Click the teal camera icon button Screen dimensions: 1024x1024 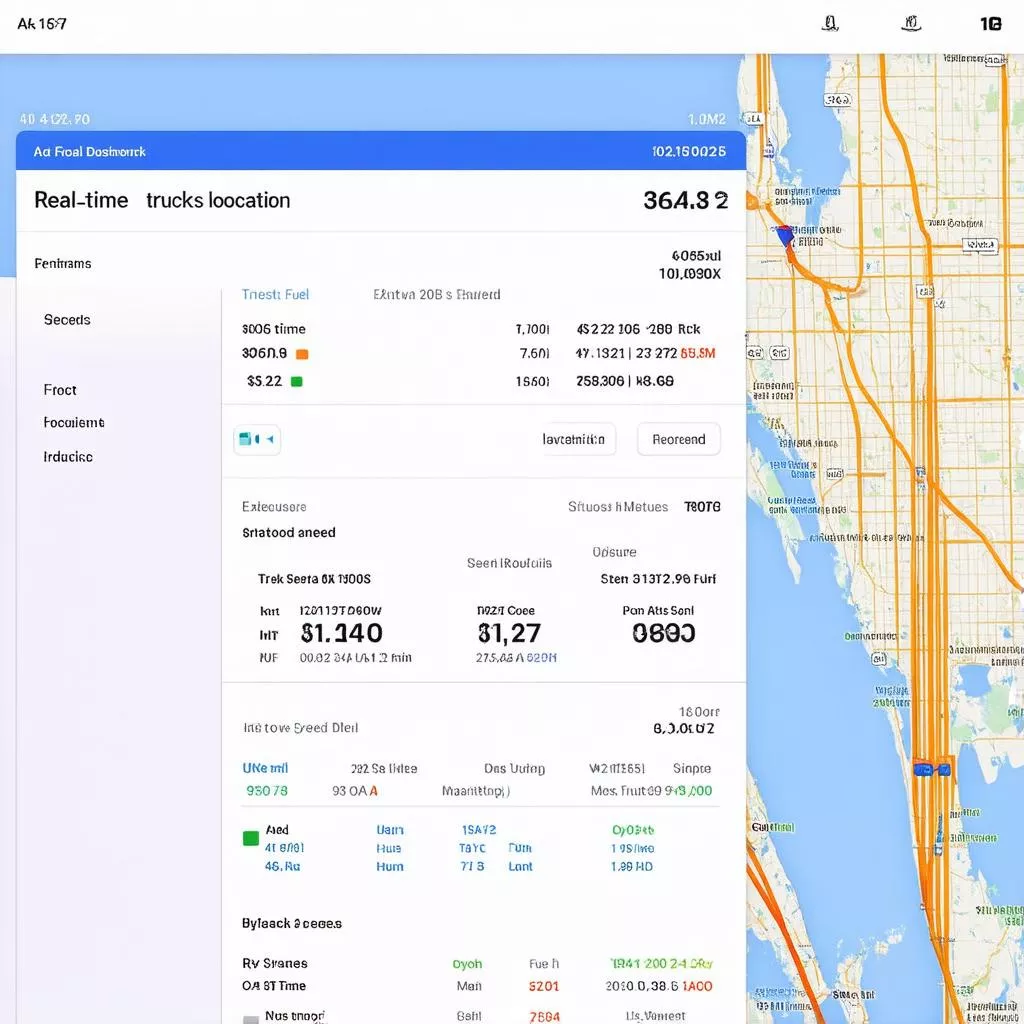(x=257, y=439)
